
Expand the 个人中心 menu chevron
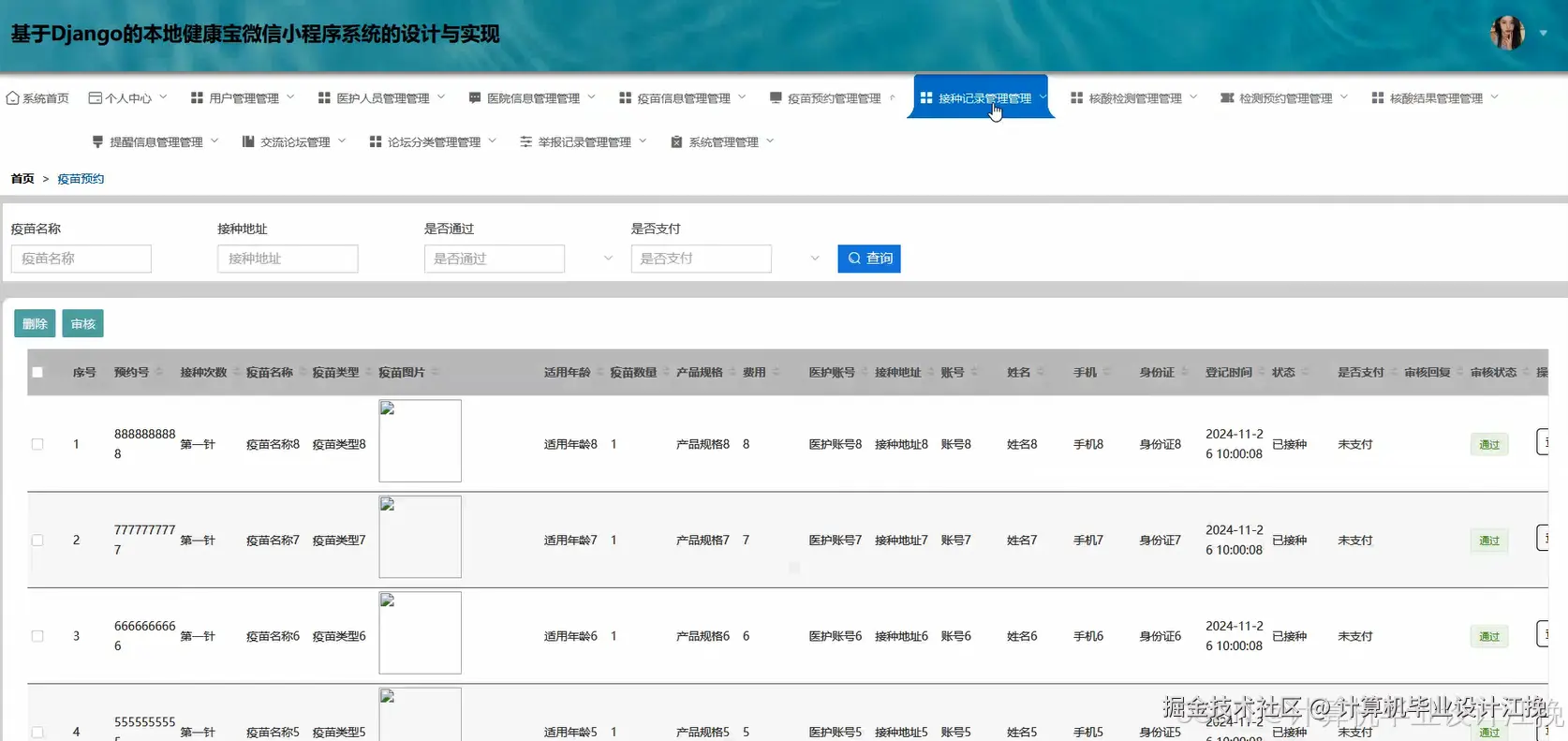click(163, 97)
